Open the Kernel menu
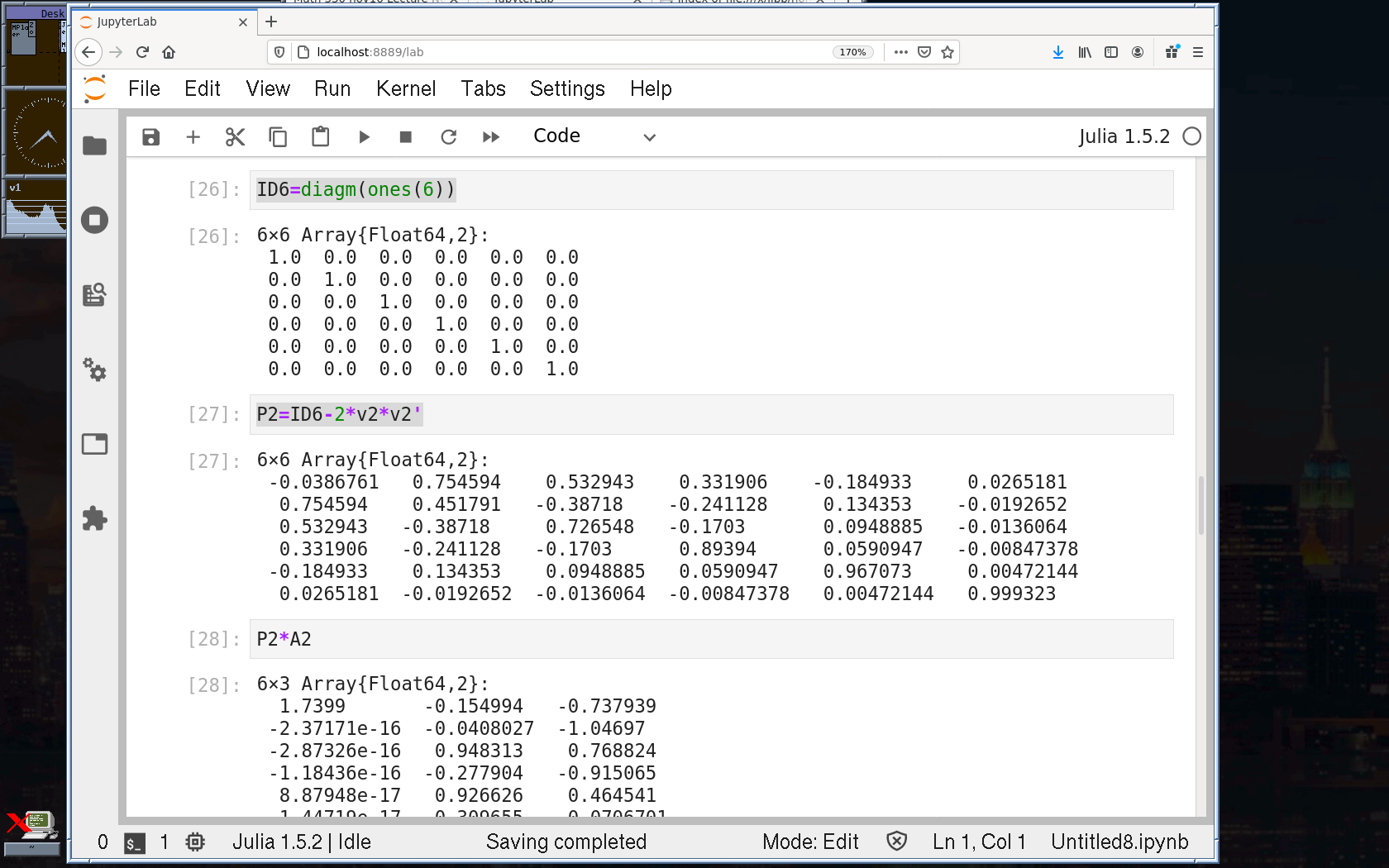The image size is (1389, 868). pos(405,88)
